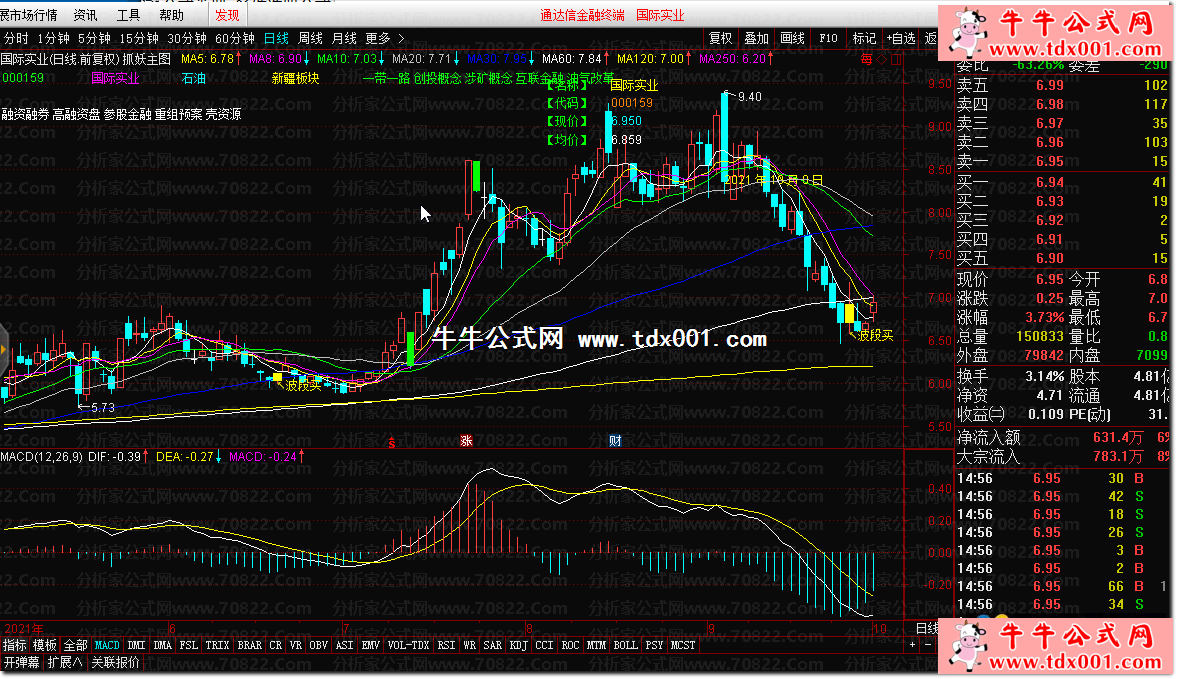Switch to the 周线 weekly chart
This screenshot has width=1178, height=679.
310,38
